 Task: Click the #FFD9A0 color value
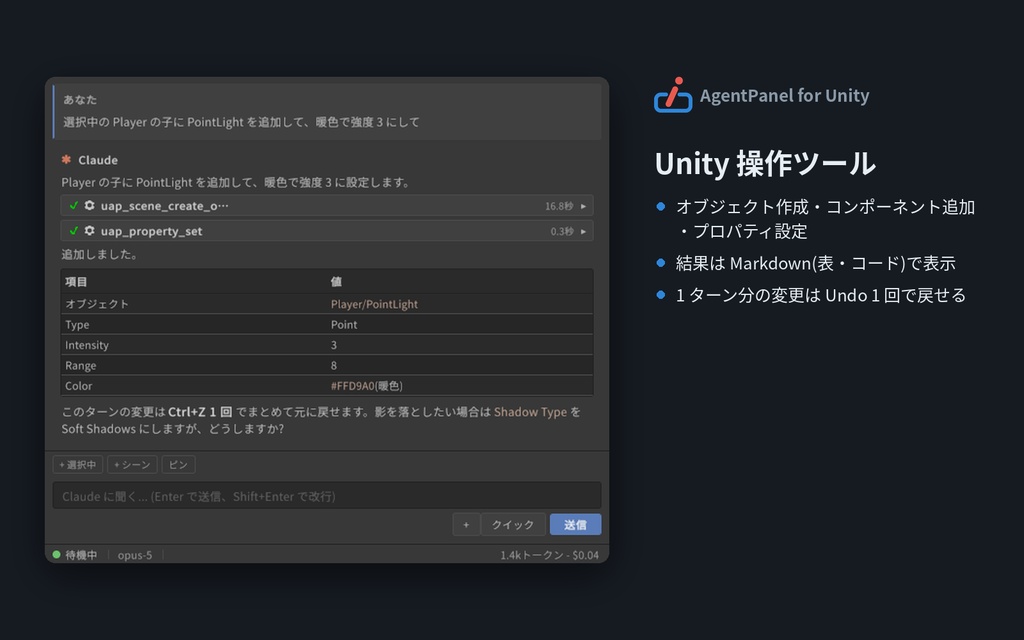click(x=353, y=385)
